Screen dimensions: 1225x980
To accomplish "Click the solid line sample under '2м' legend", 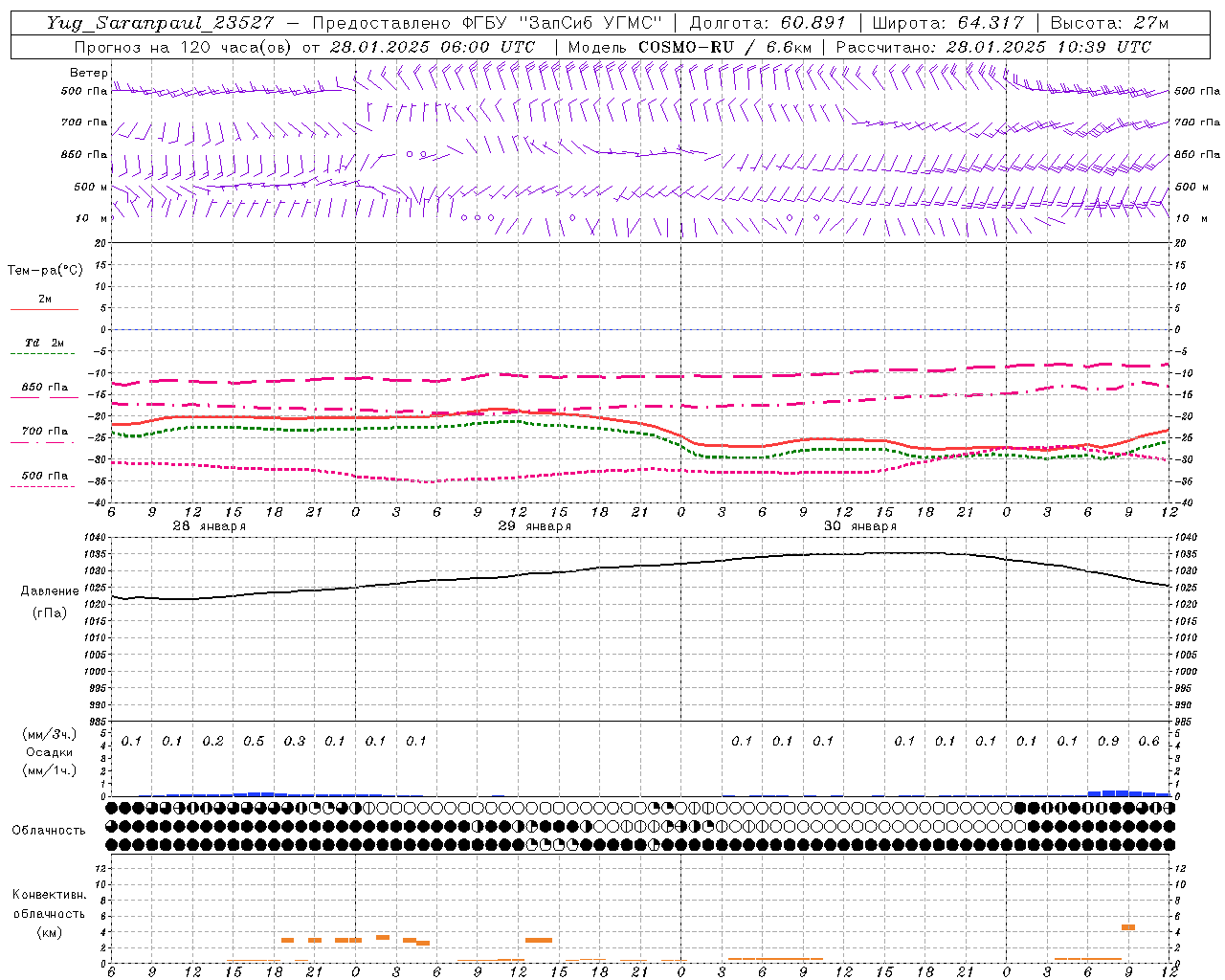I will [44, 310].
